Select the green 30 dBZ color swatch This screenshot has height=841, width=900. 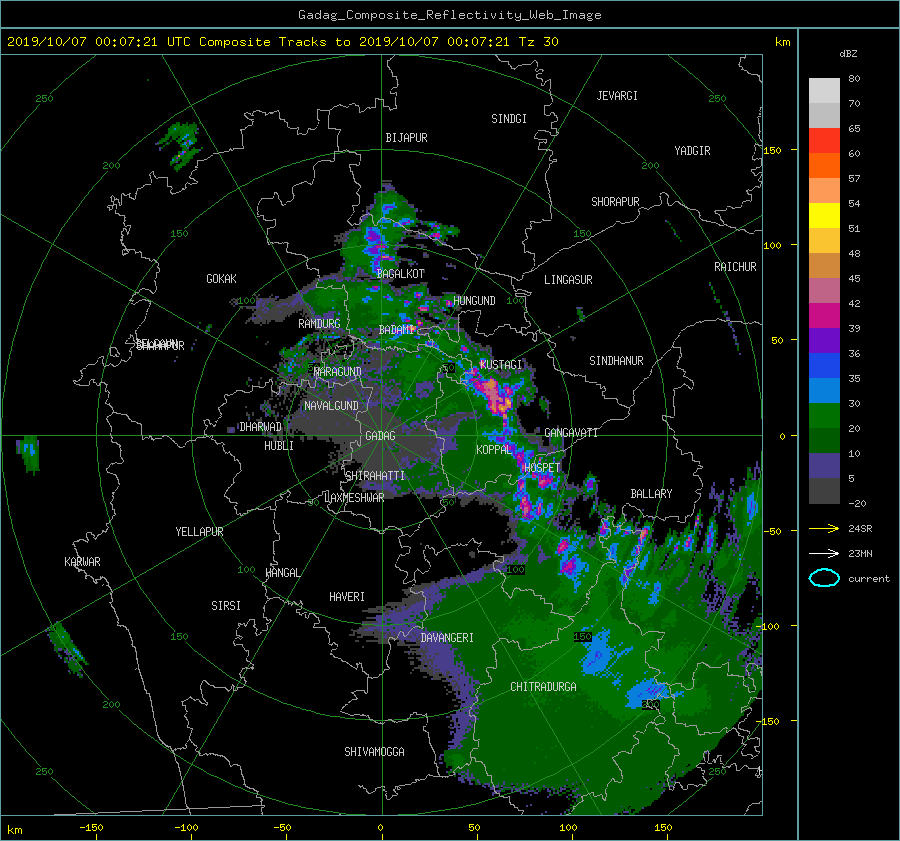click(x=824, y=415)
